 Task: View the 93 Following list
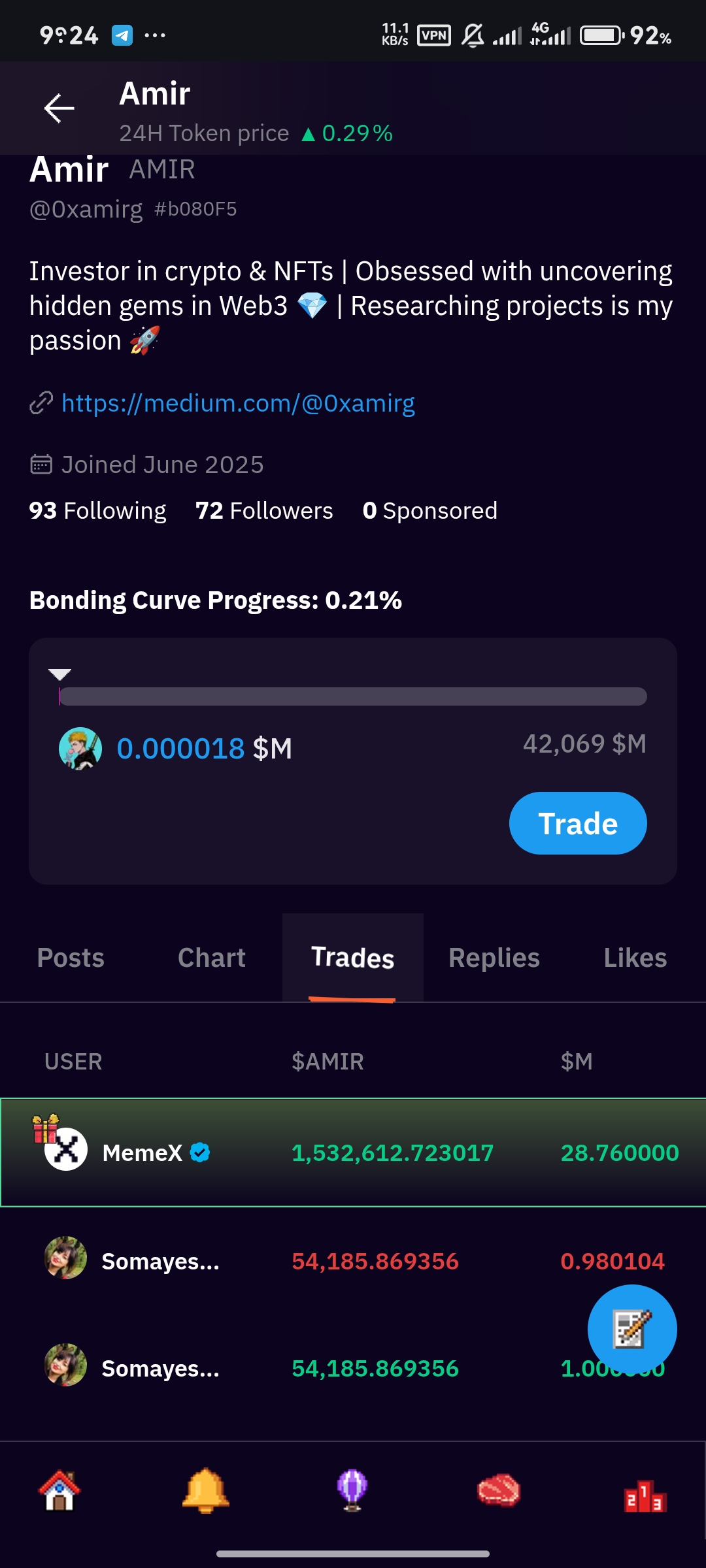click(97, 511)
